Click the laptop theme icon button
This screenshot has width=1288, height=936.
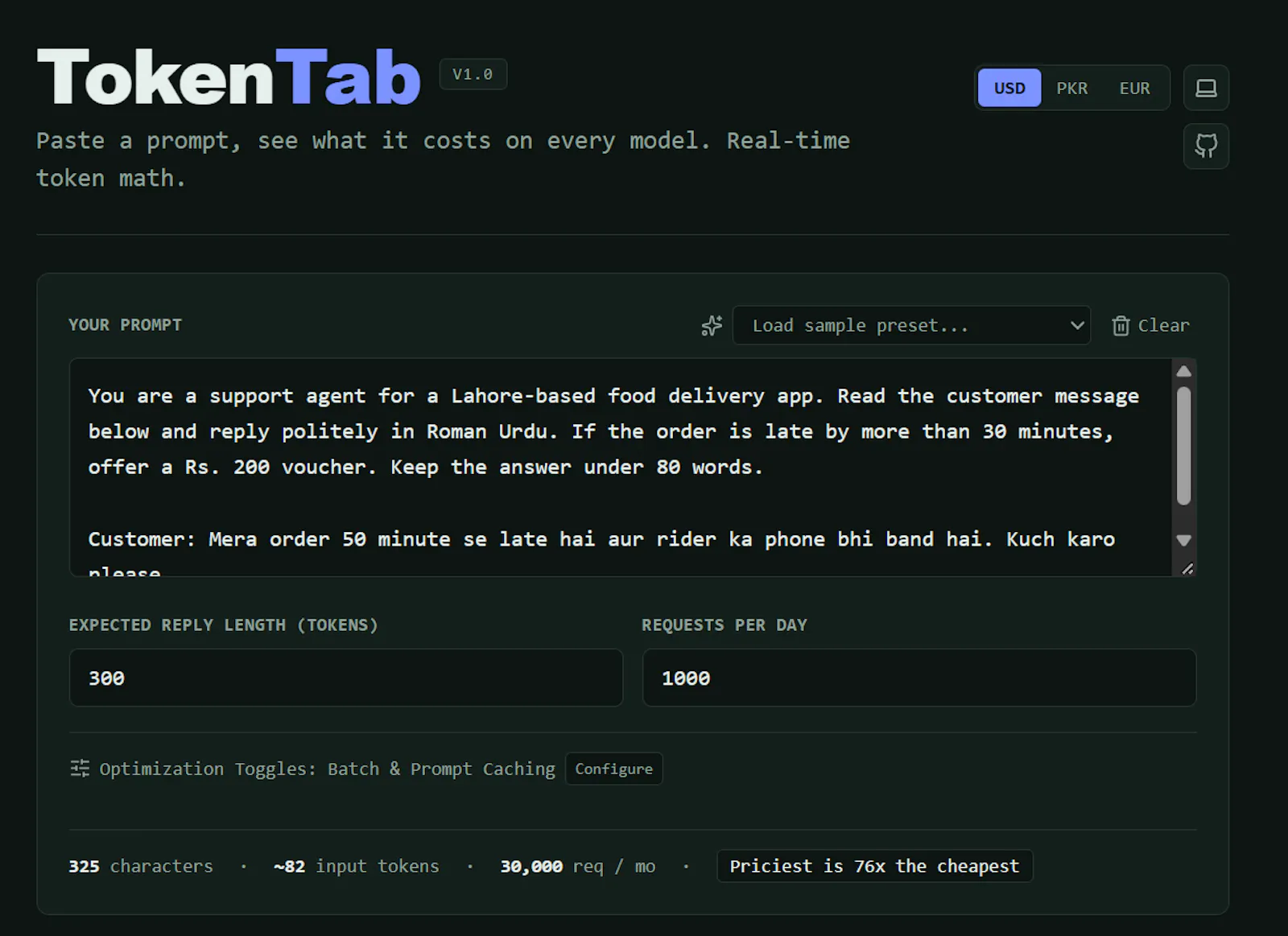click(1206, 88)
